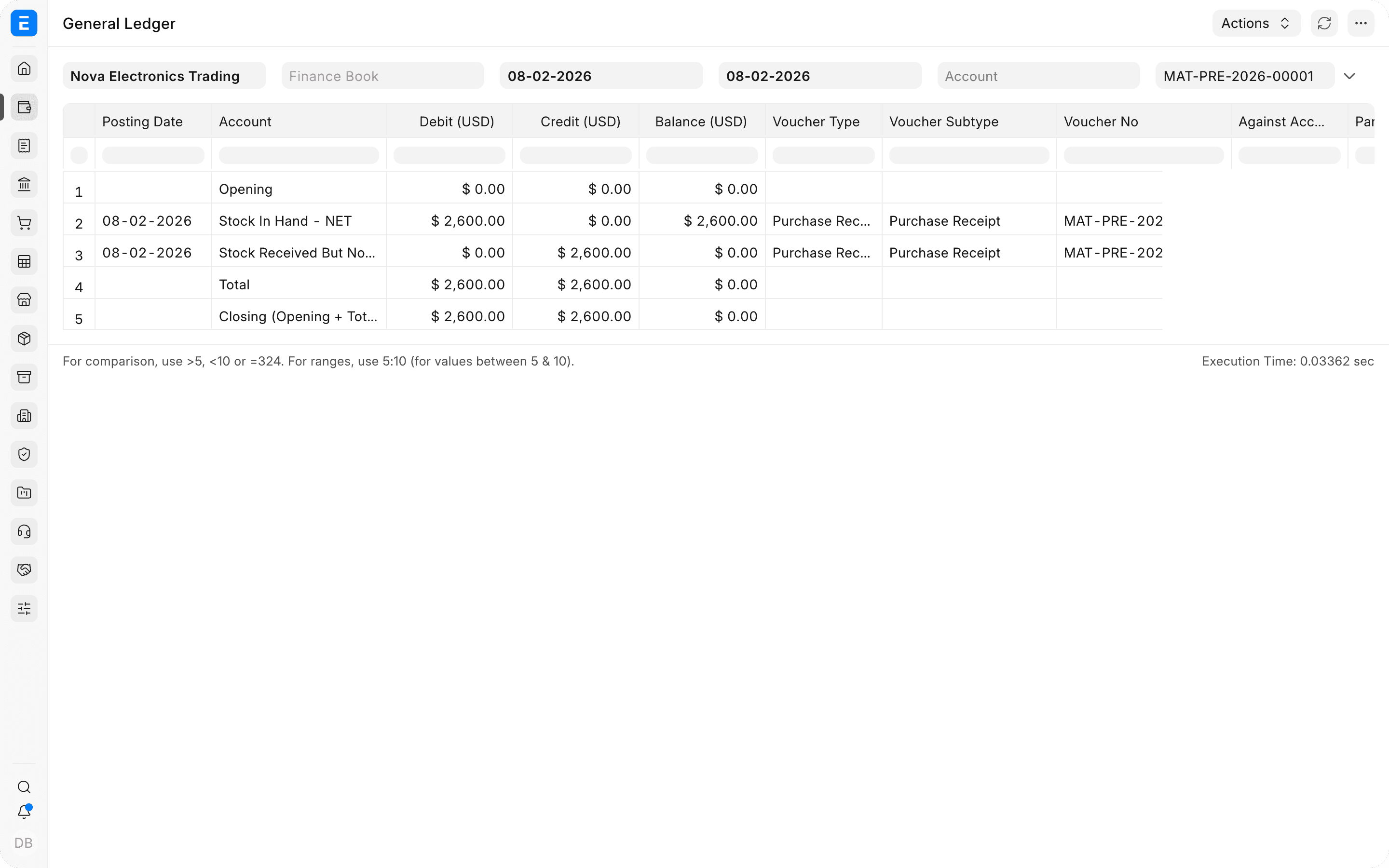Click the blue E app logo
Image resolution: width=1389 pixels, height=868 pixels.
[x=24, y=23]
